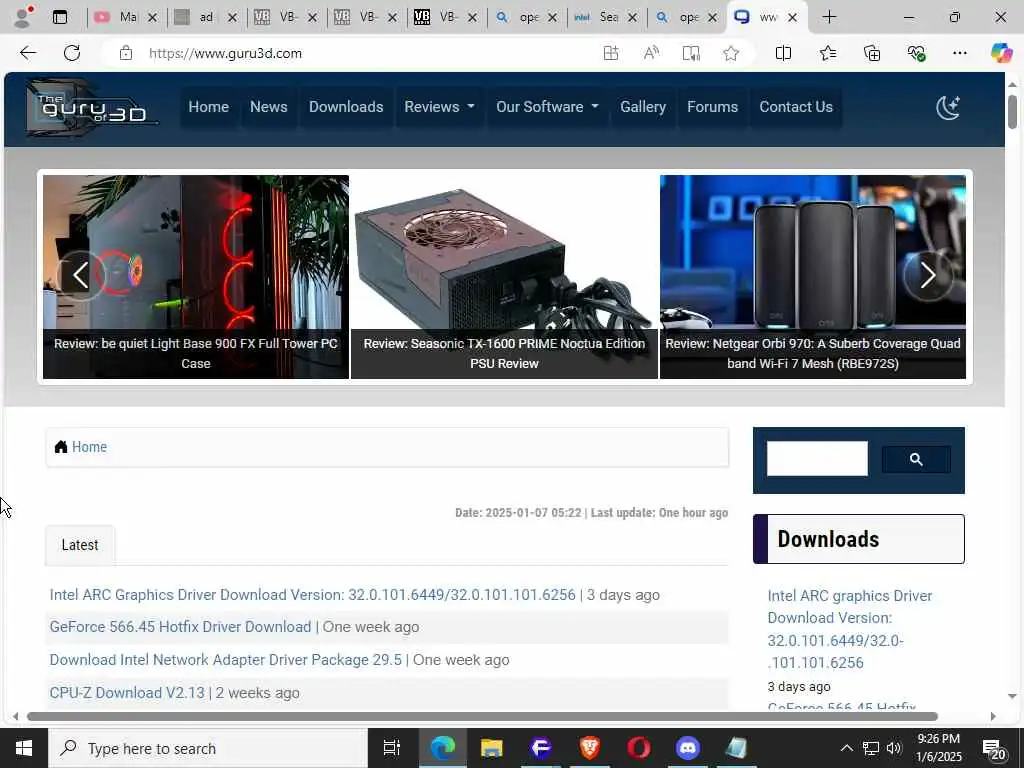Open volume control in system tray

pos(895,748)
